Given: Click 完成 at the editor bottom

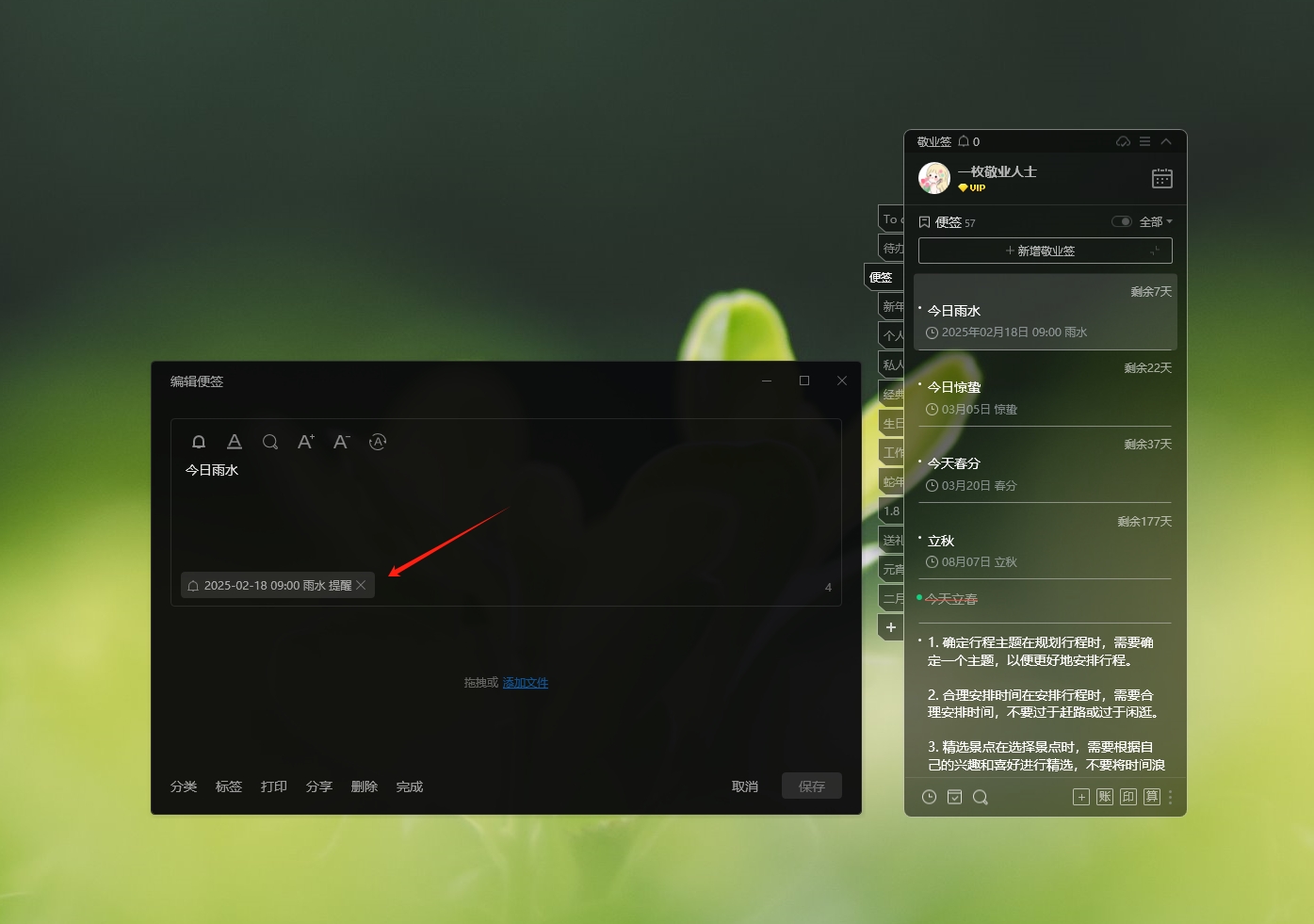Looking at the screenshot, I should click(410, 786).
